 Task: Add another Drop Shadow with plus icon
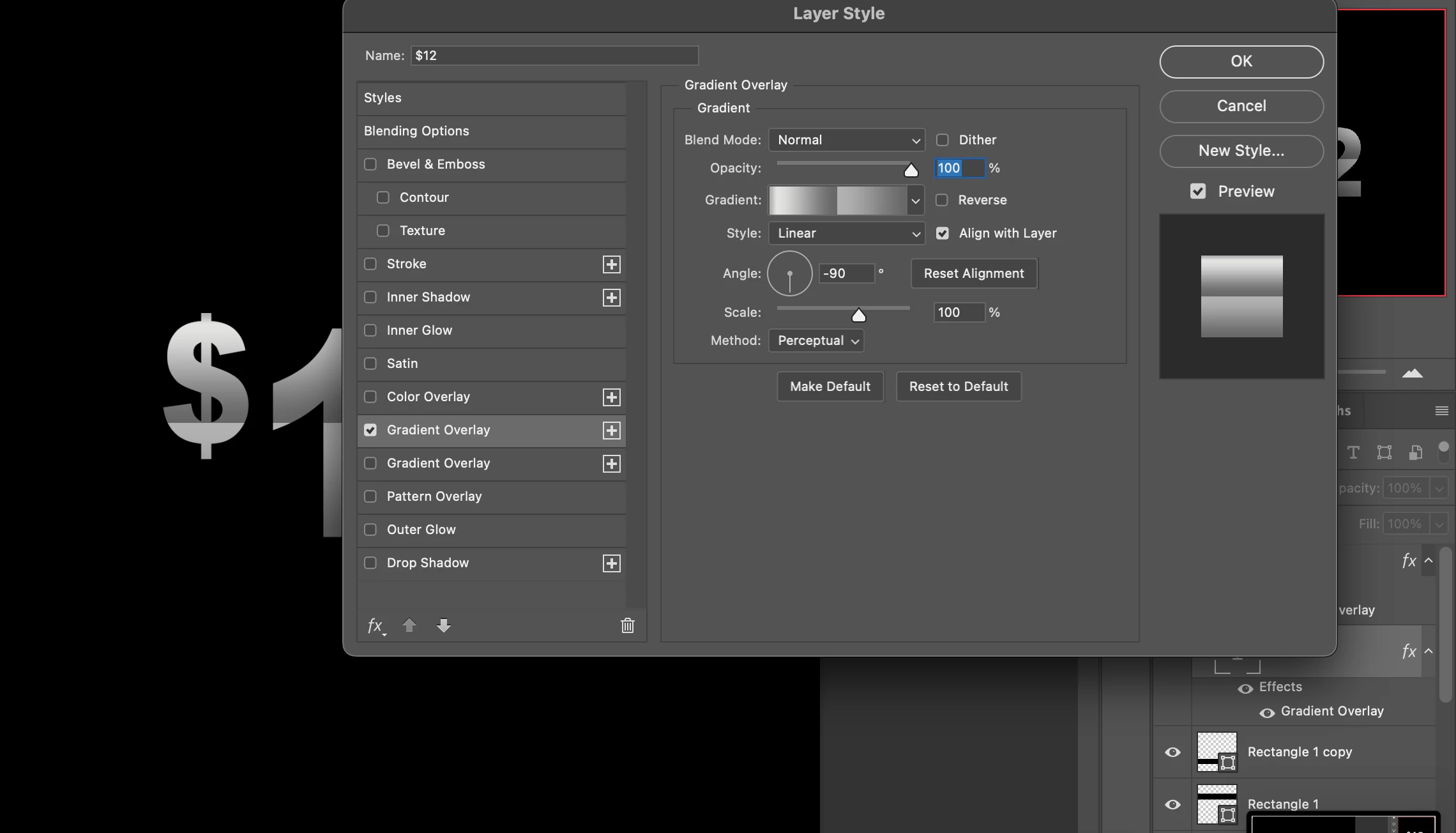[611, 563]
